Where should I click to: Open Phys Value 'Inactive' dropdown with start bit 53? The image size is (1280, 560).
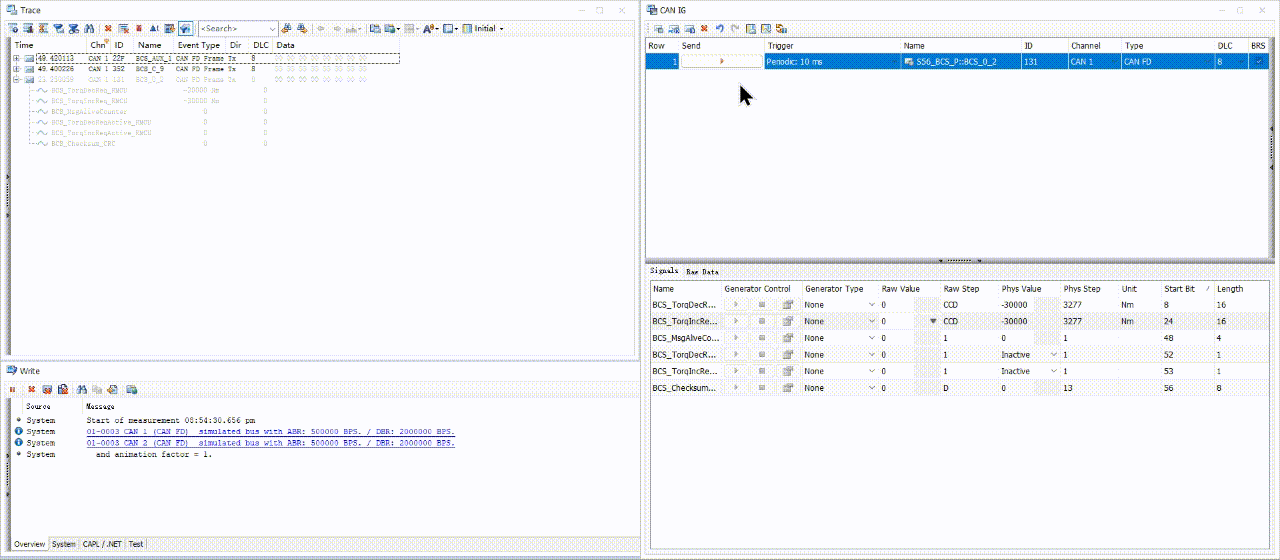coord(1053,371)
